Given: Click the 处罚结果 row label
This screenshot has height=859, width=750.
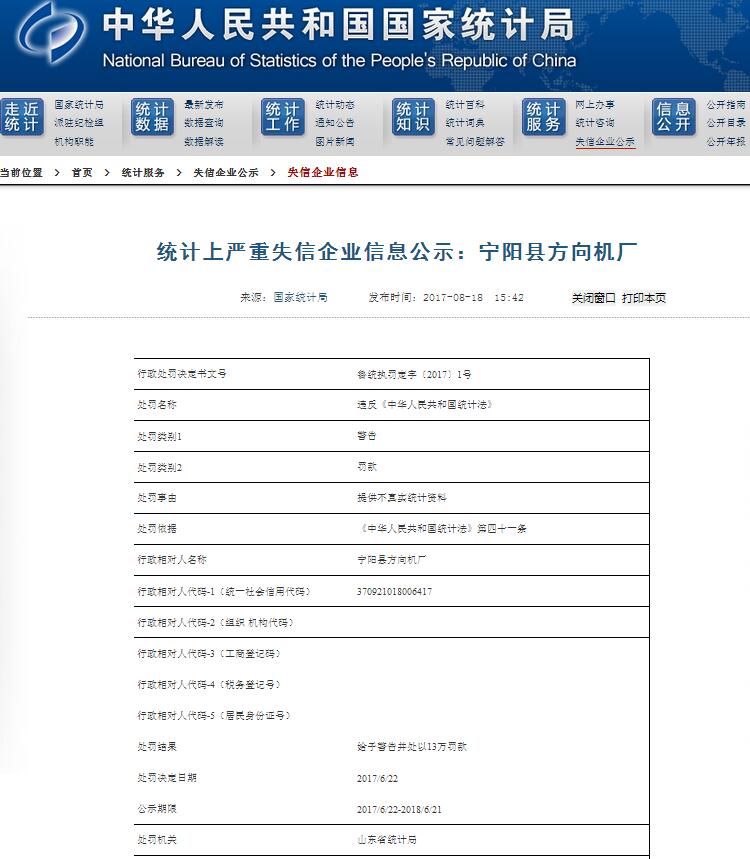Looking at the screenshot, I should [157, 747].
